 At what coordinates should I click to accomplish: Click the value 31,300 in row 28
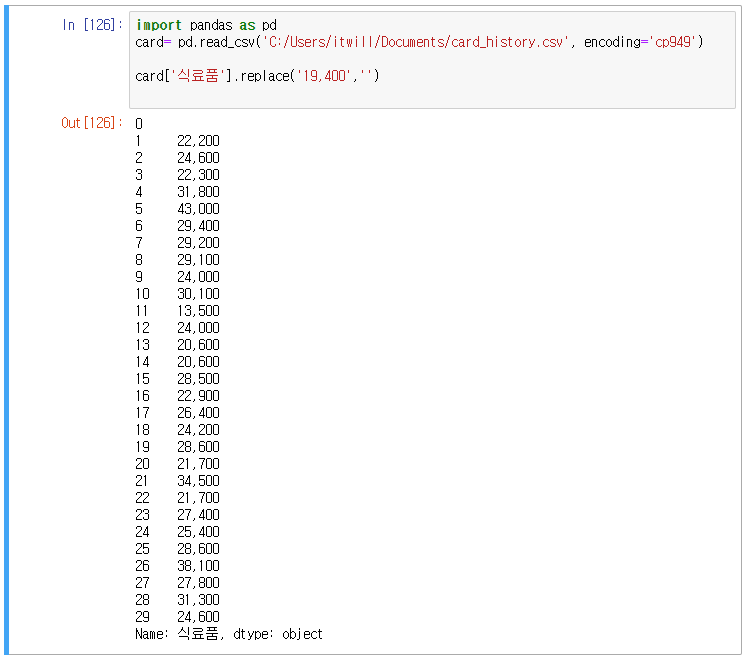pyautogui.click(x=198, y=600)
